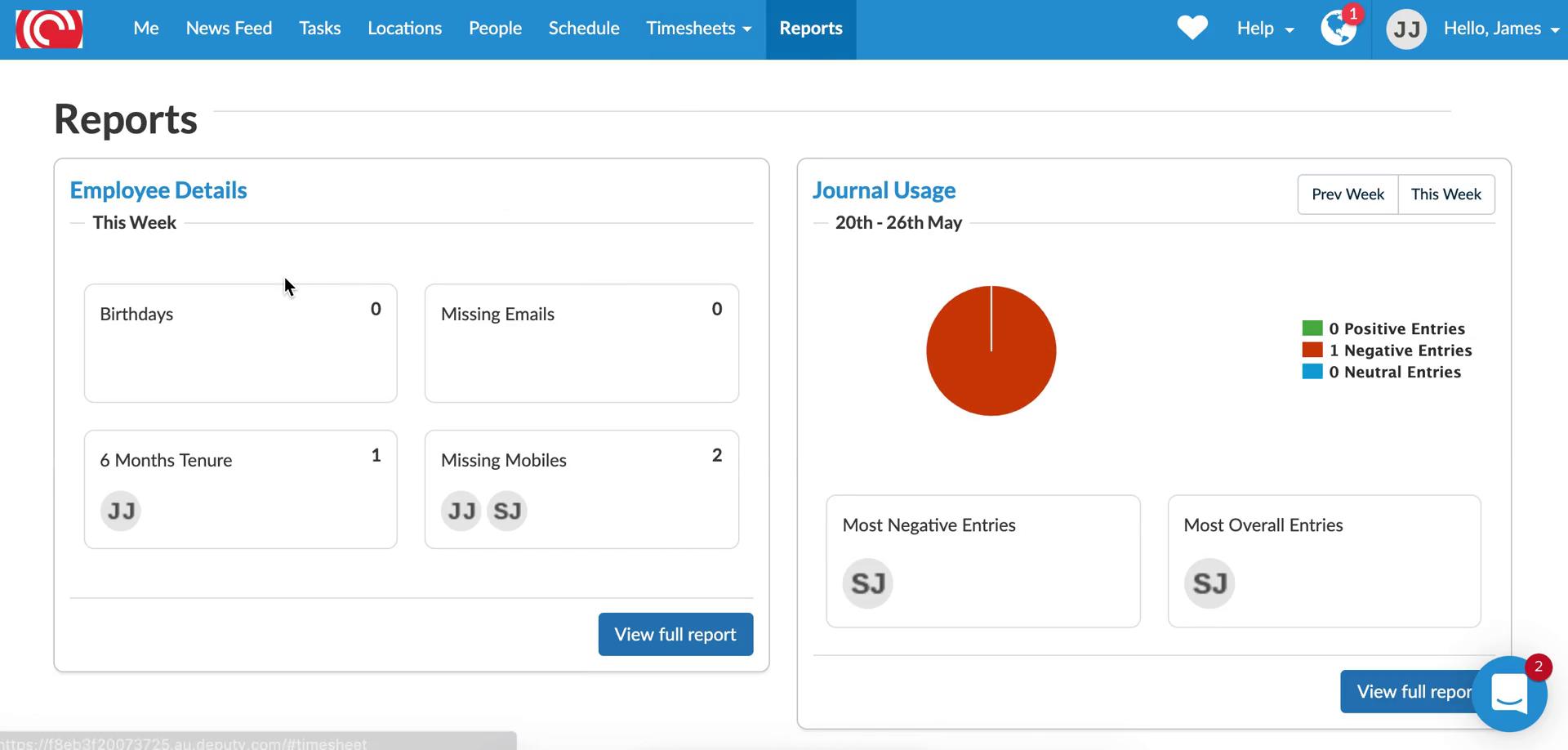Viewport: 1568px width, 750px height.
Task: Click the white heart icon
Action: 1192,28
